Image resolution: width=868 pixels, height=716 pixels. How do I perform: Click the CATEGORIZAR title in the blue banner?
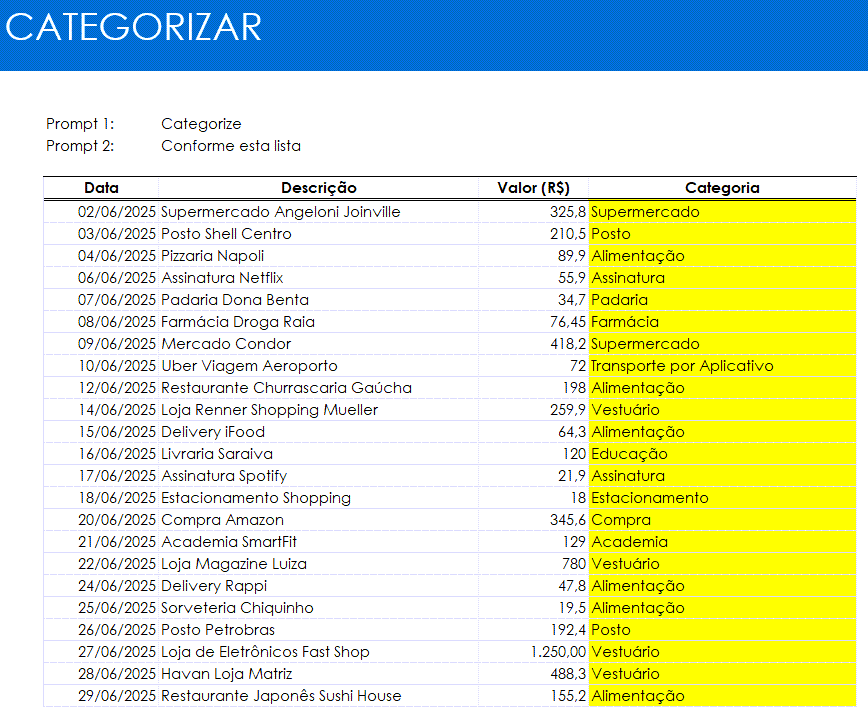(133, 28)
